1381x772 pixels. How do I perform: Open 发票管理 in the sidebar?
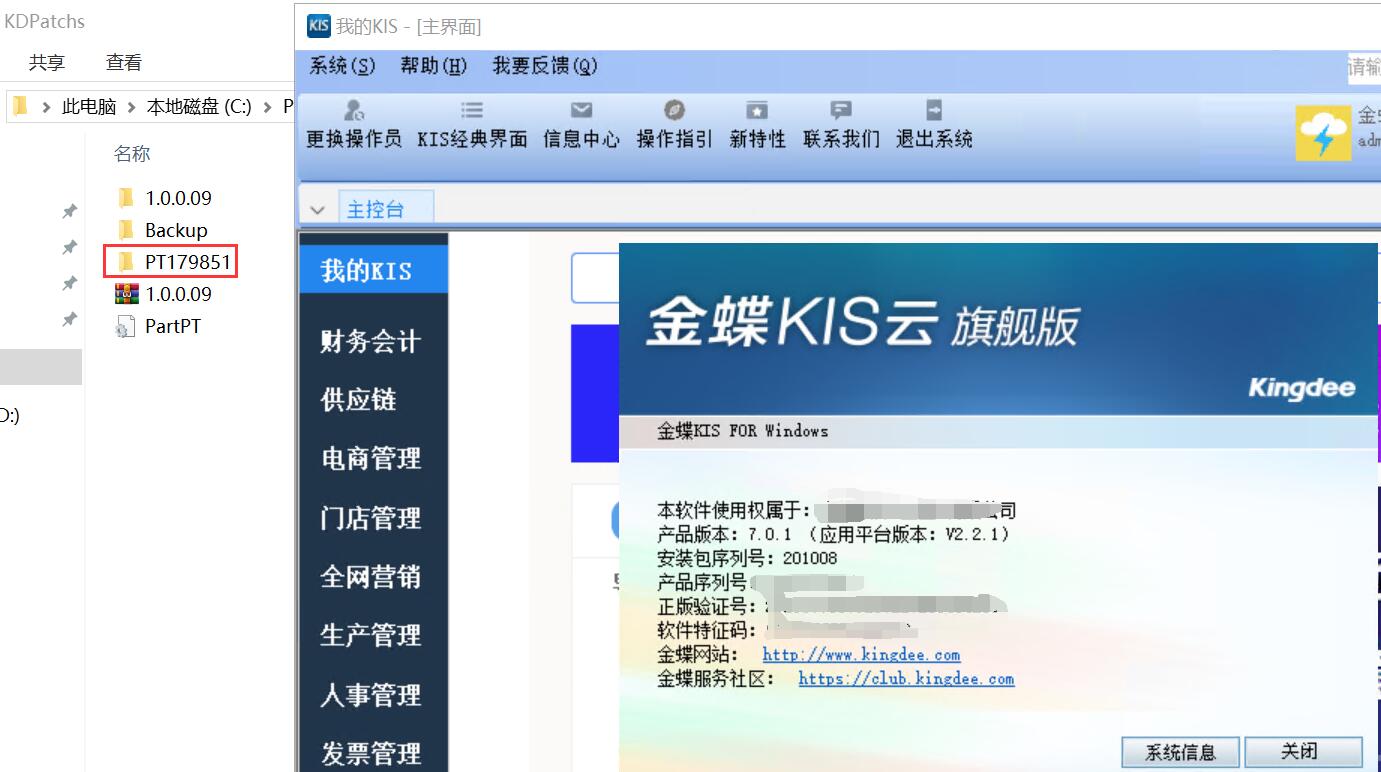click(373, 752)
